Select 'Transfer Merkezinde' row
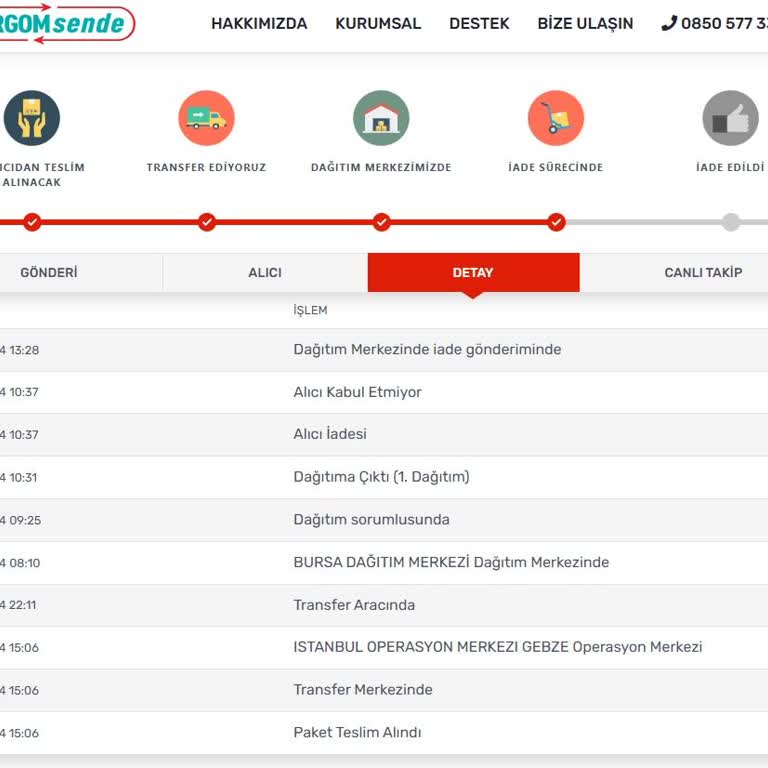768x768 pixels. click(384, 690)
